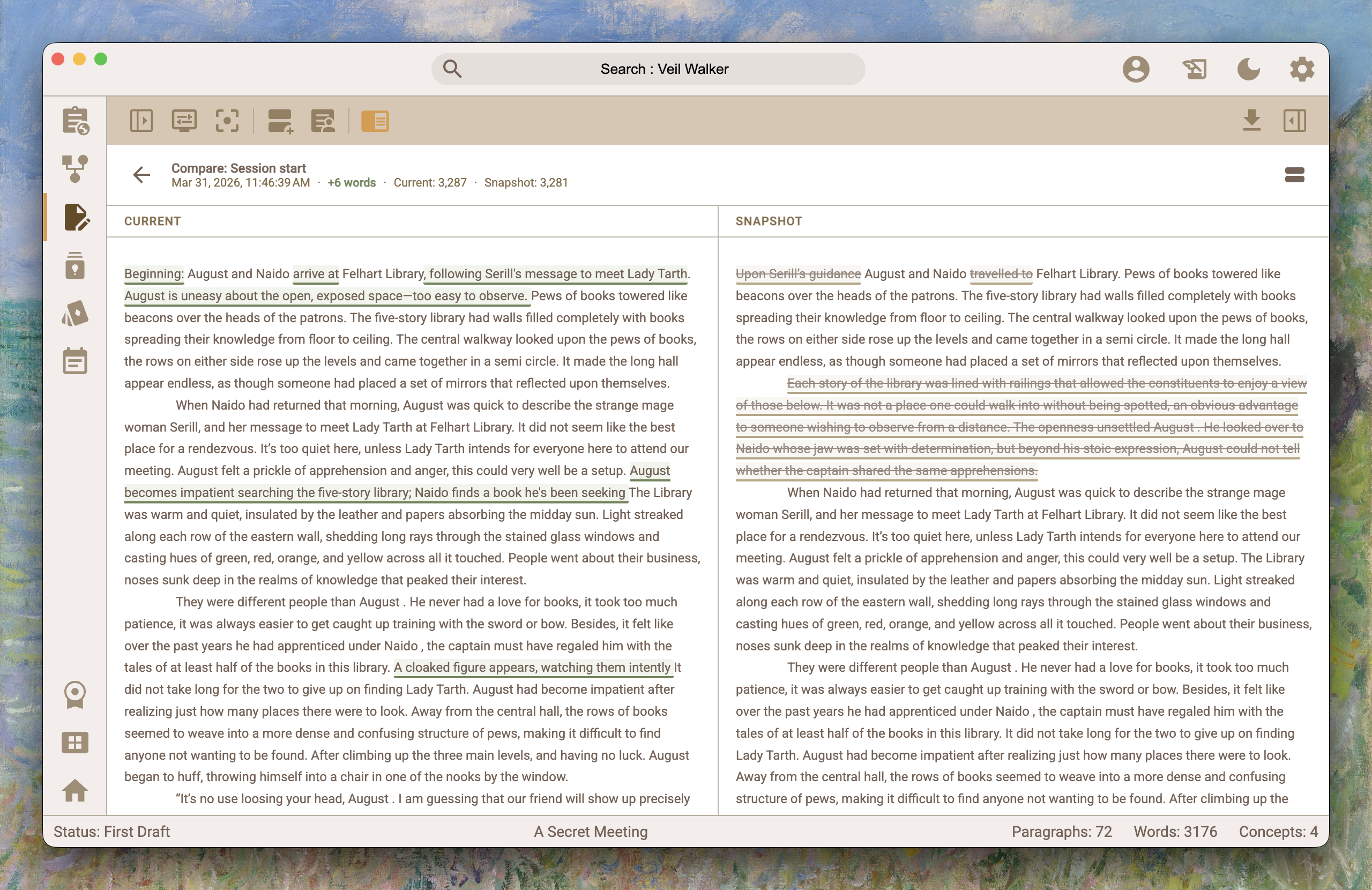Image resolution: width=1372 pixels, height=890 pixels.
Task: Click the Veil Walker search field
Action: (647, 69)
